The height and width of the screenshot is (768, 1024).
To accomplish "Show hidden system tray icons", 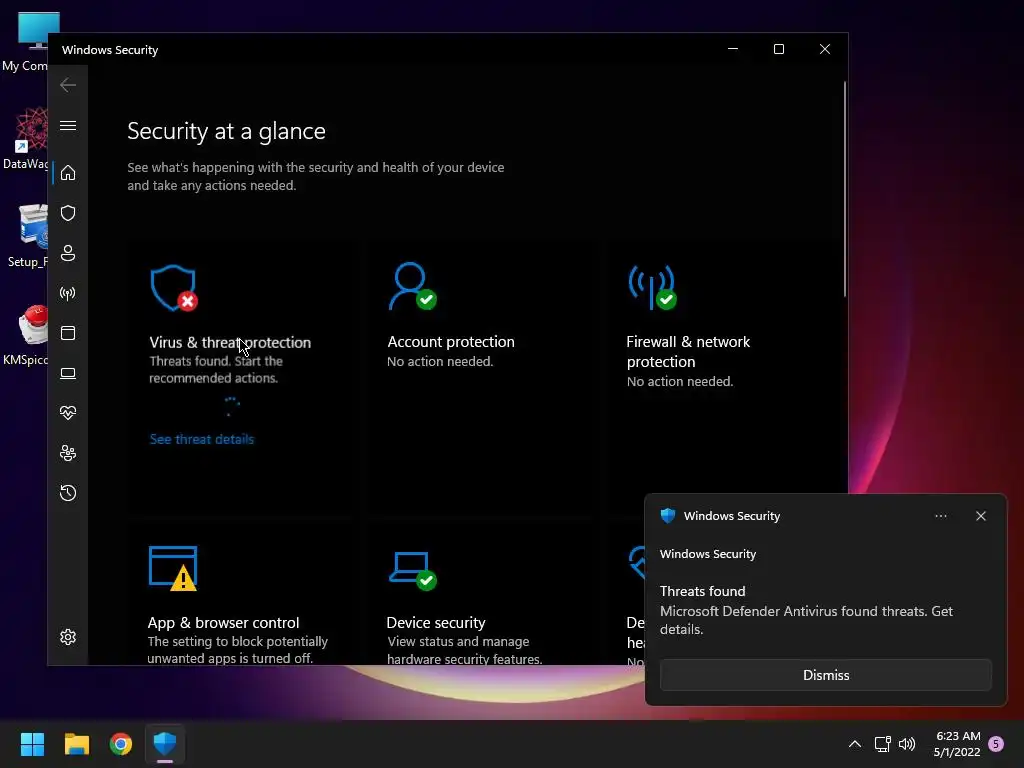I will coord(854,744).
